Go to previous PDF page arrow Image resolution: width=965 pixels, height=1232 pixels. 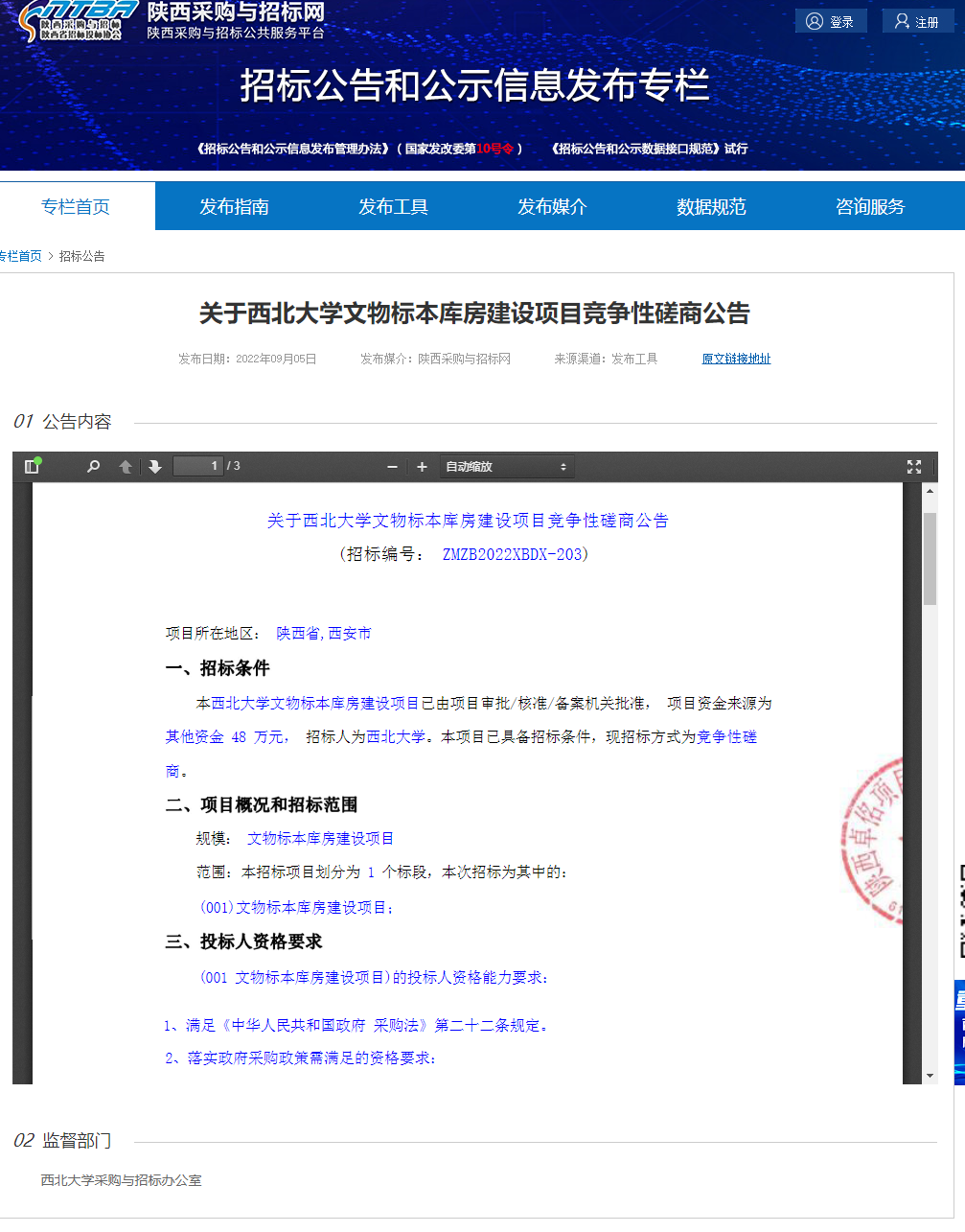(126, 467)
